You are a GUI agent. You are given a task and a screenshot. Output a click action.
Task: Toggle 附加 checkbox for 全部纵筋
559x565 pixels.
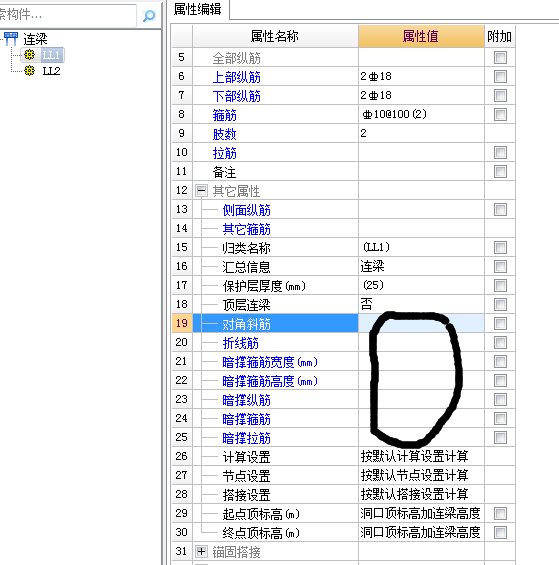tap(500, 57)
